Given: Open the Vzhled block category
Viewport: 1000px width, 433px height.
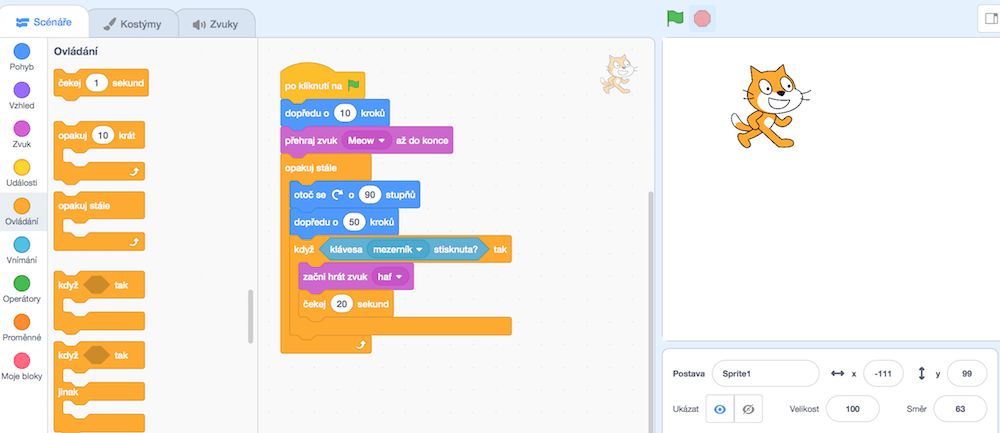Looking at the screenshot, I should point(22,96).
